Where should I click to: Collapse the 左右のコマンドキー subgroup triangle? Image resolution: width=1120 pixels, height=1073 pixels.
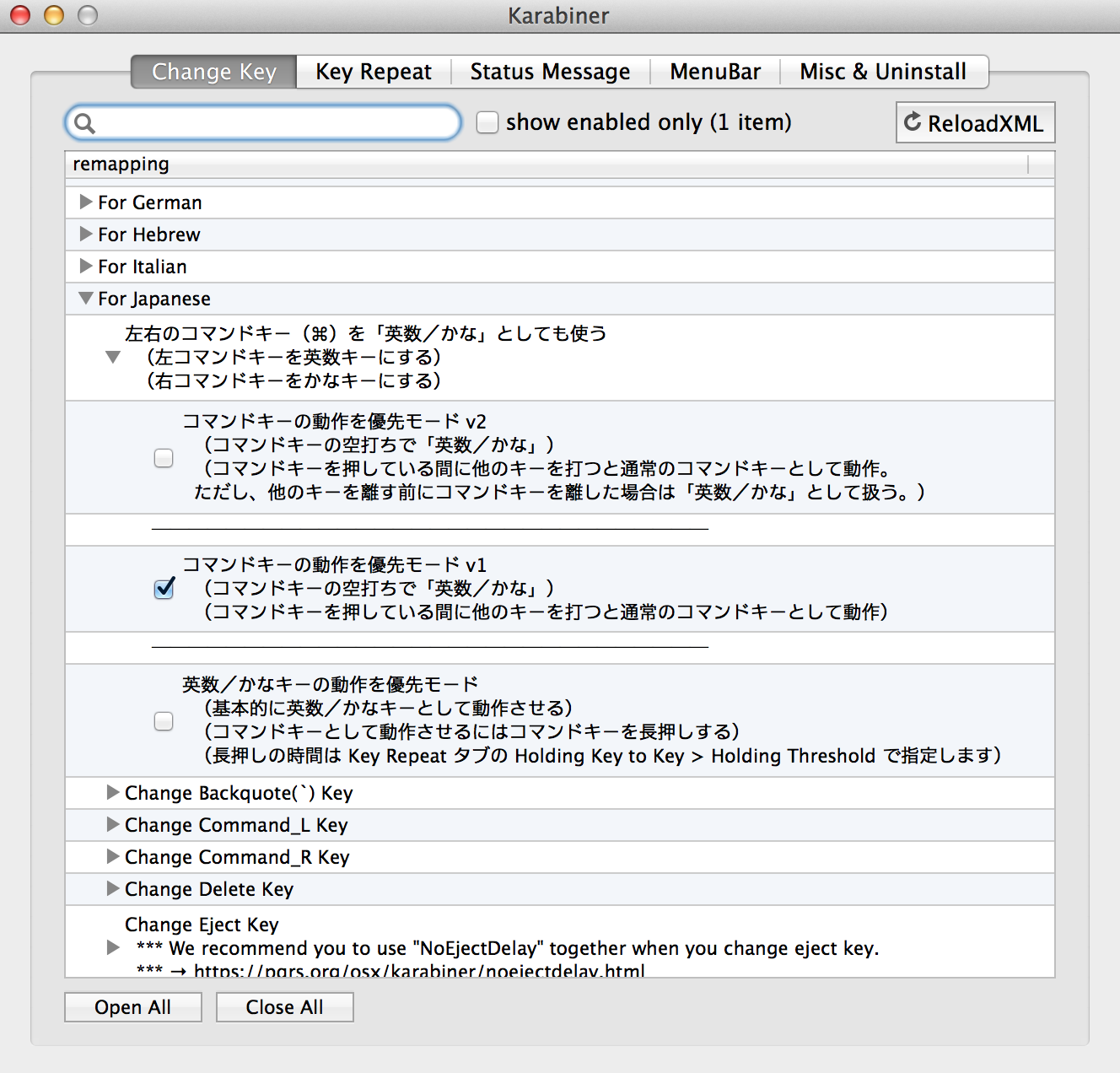(x=112, y=357)
